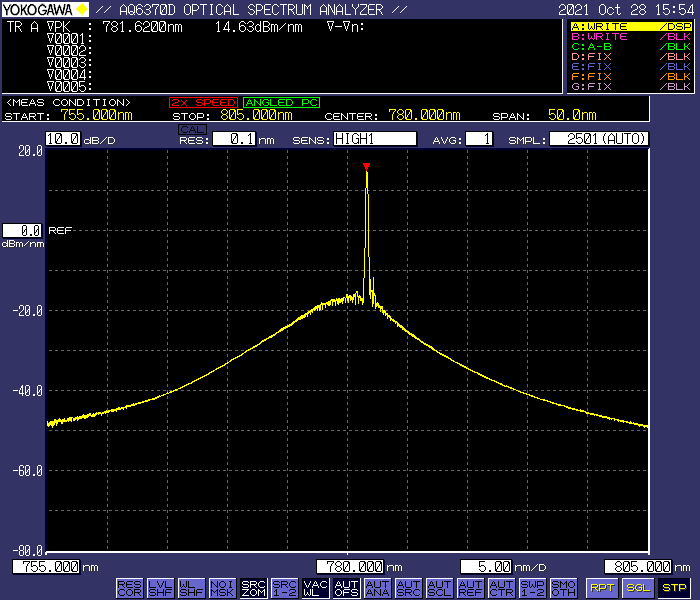
Task: Select marker ∇0004 row
Action: pyautogui.click(x=70, y=75)
